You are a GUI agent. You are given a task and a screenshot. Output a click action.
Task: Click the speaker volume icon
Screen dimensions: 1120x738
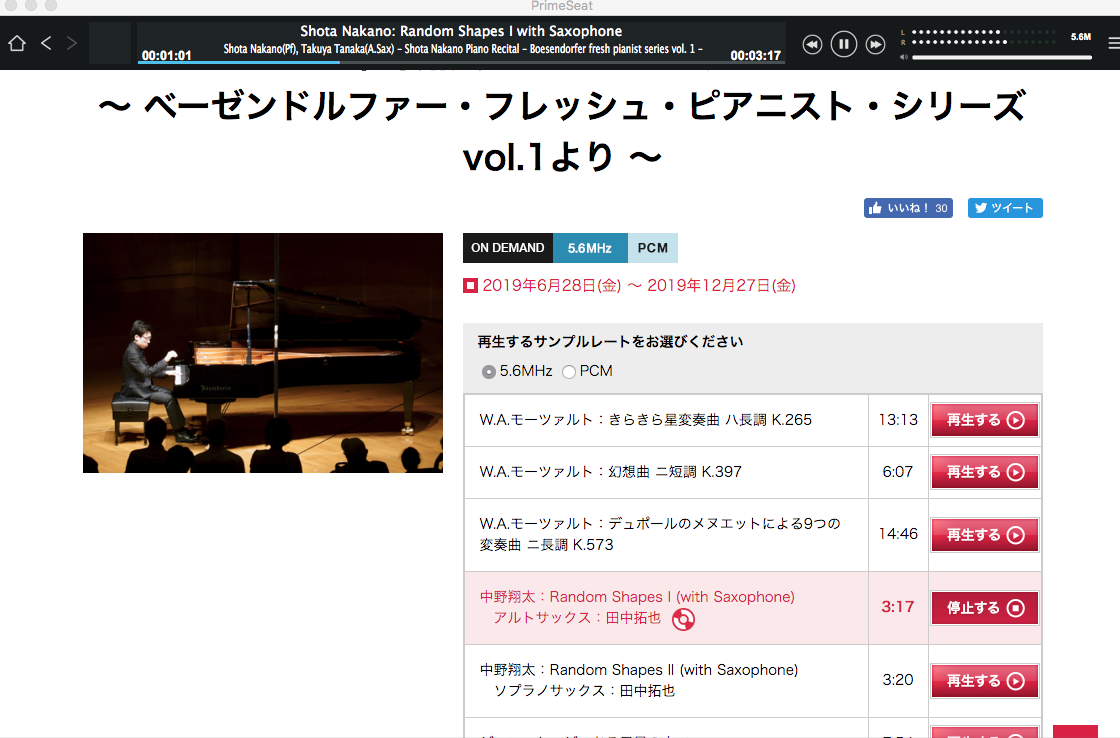click(904, 57)
